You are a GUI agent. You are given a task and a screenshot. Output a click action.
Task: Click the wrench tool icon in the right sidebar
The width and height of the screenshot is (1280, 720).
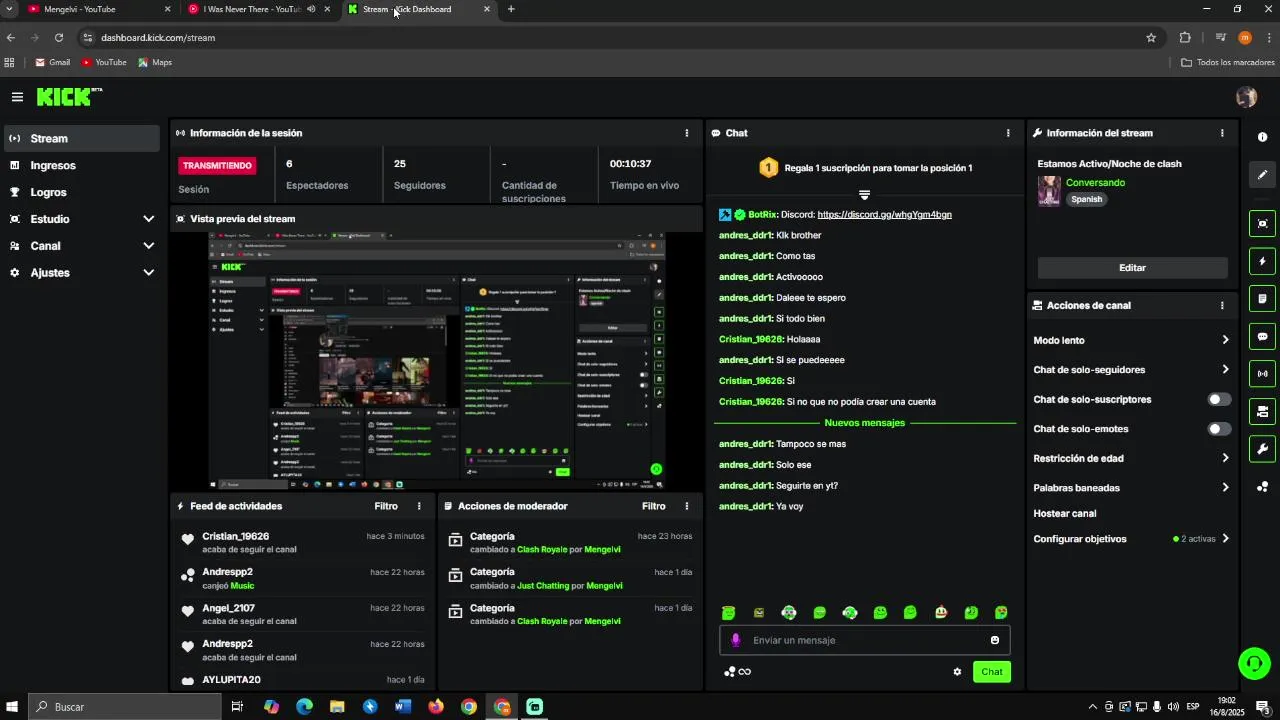coord(1262,449)
